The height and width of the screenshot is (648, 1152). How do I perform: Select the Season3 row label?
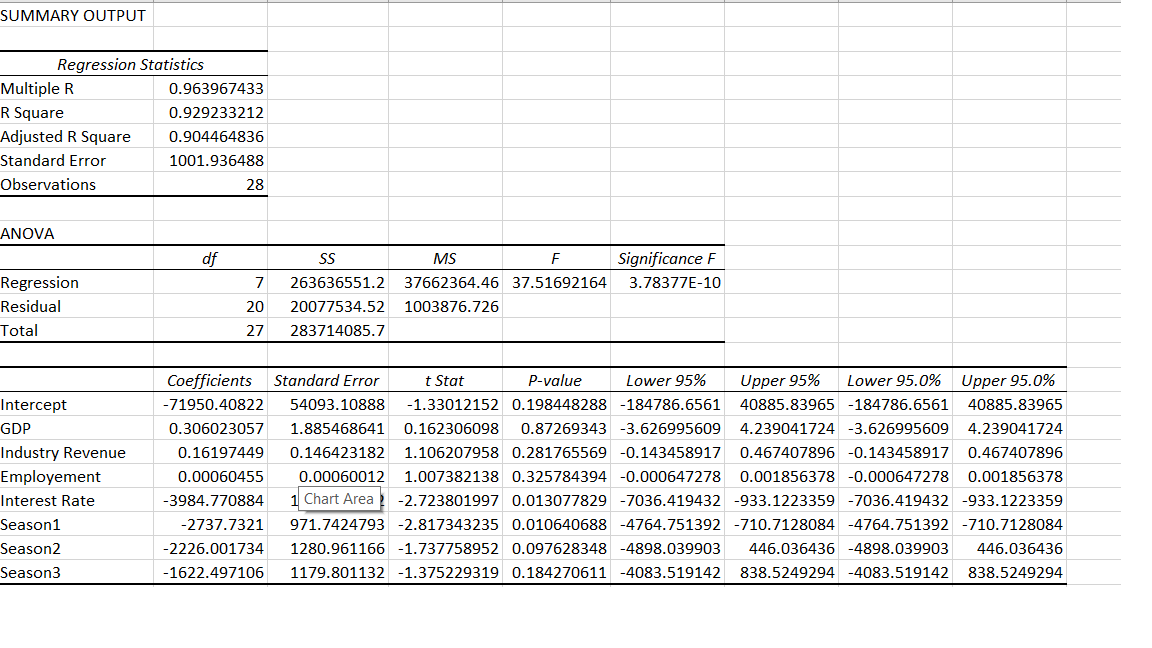pyautogui.click(x=76, y=572)
